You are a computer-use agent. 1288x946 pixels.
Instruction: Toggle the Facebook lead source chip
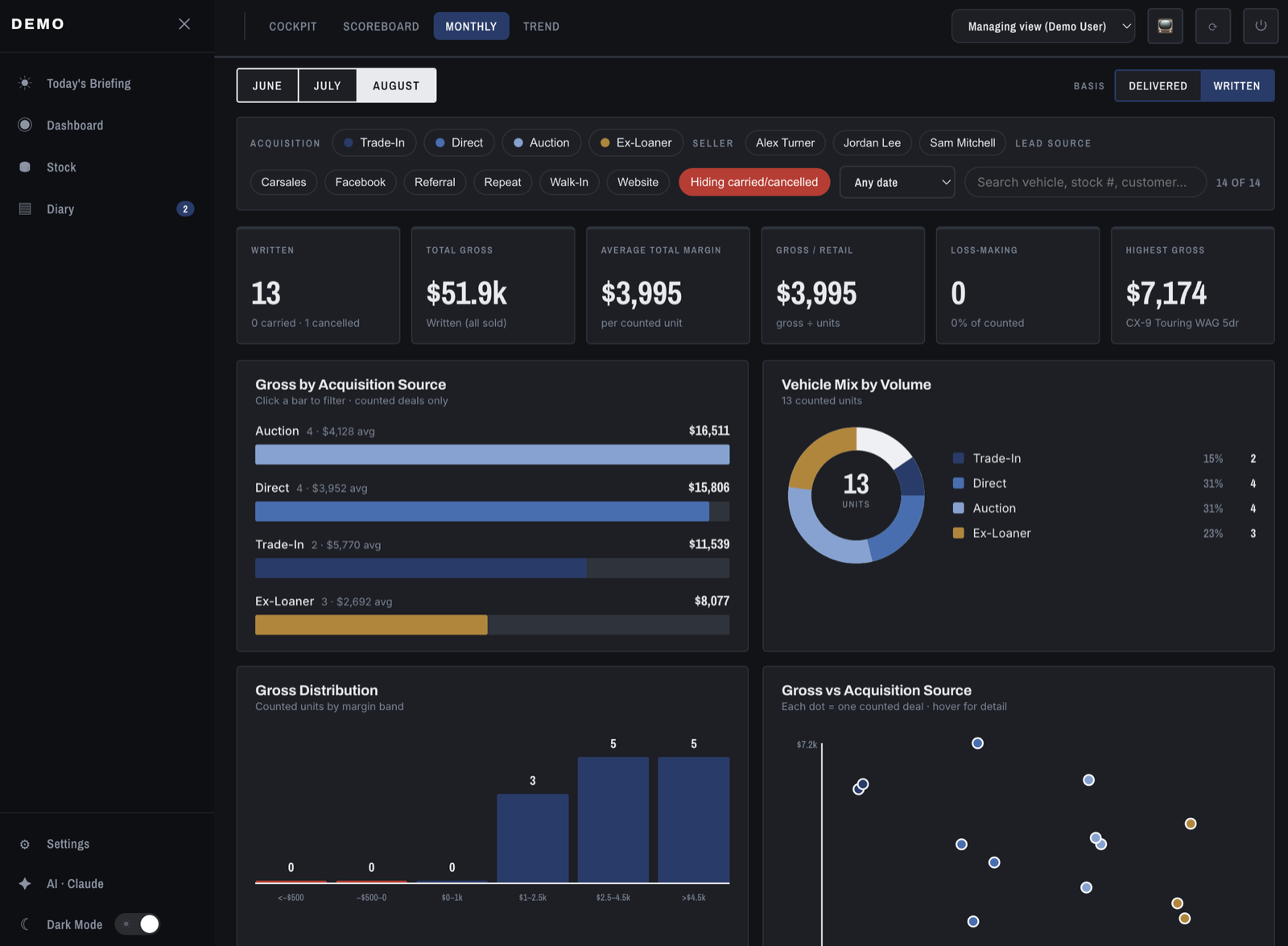point(360,182)
